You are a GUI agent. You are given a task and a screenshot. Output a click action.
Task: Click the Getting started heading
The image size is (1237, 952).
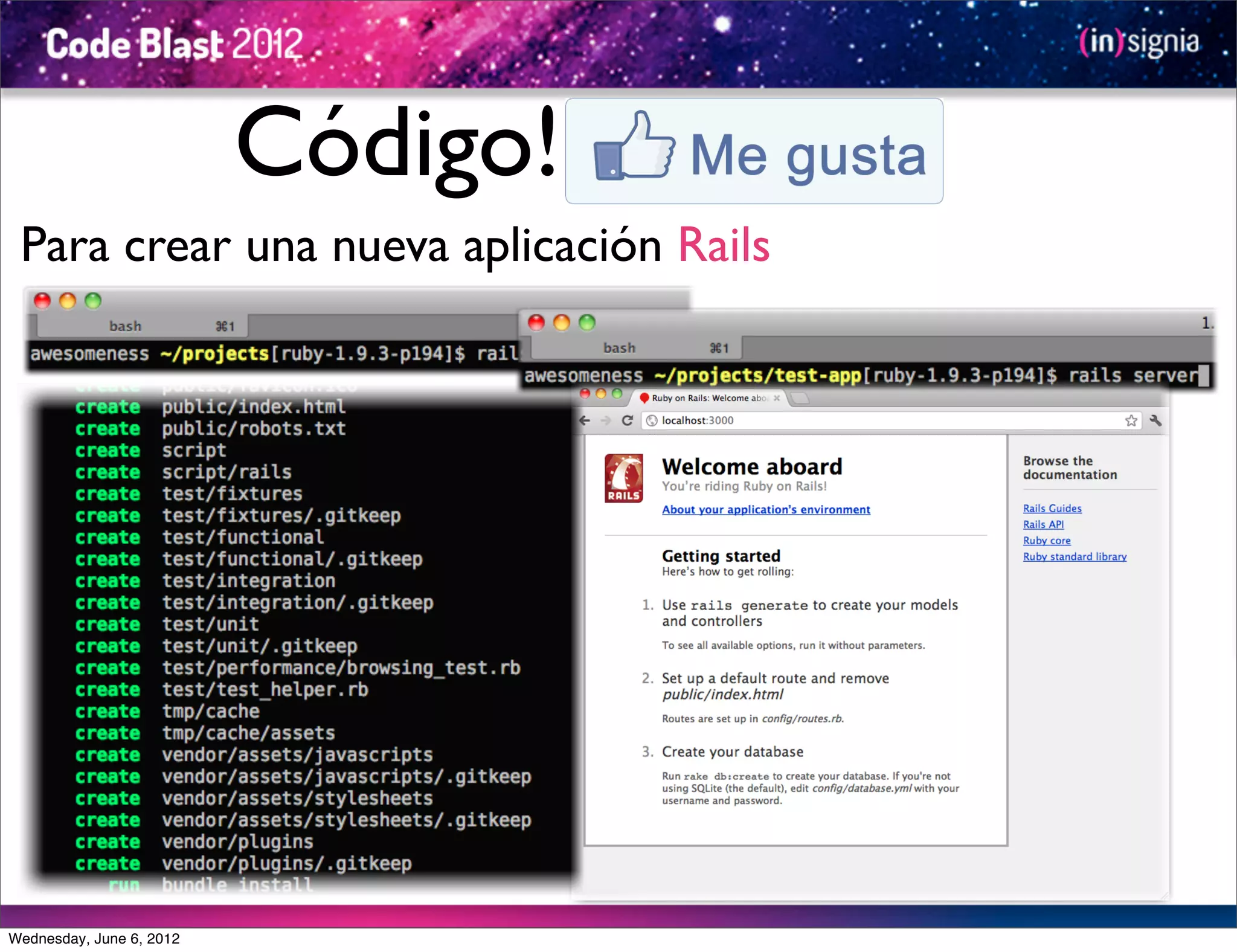(721, 556)
